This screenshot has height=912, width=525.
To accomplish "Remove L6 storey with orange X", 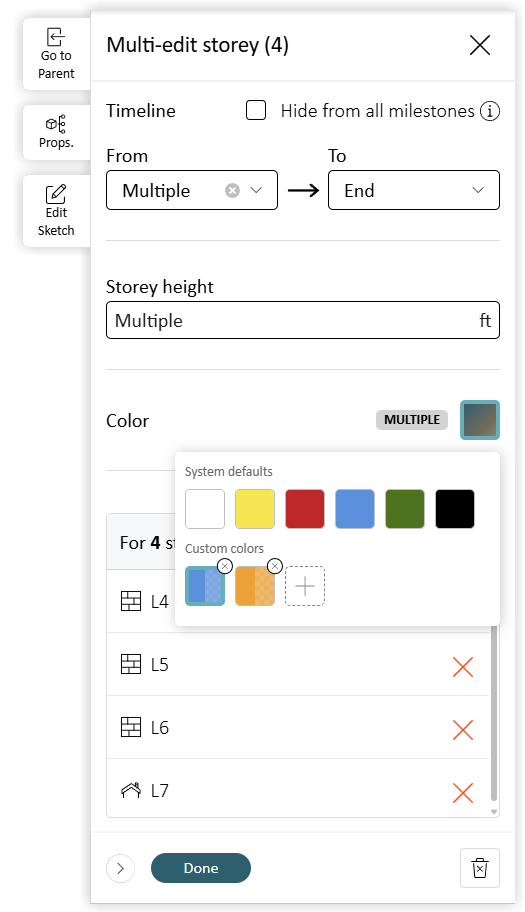I will [x=463, y=730].
